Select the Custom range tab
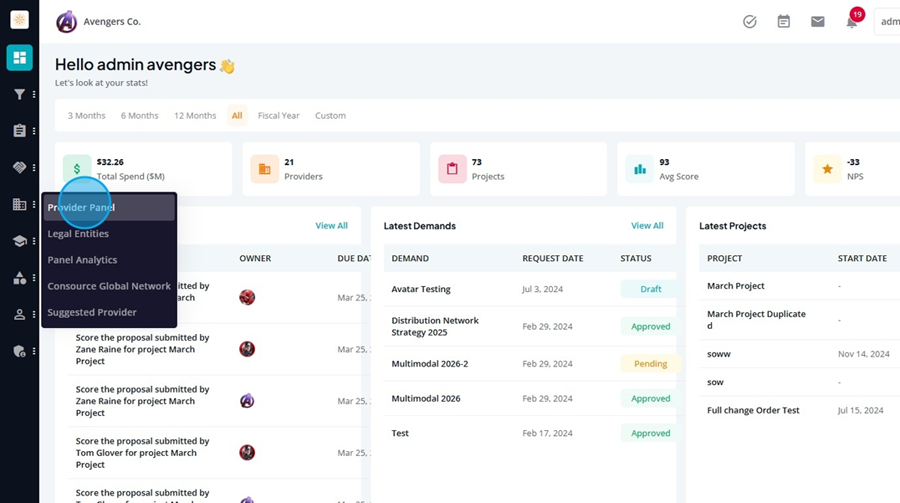 331,115
